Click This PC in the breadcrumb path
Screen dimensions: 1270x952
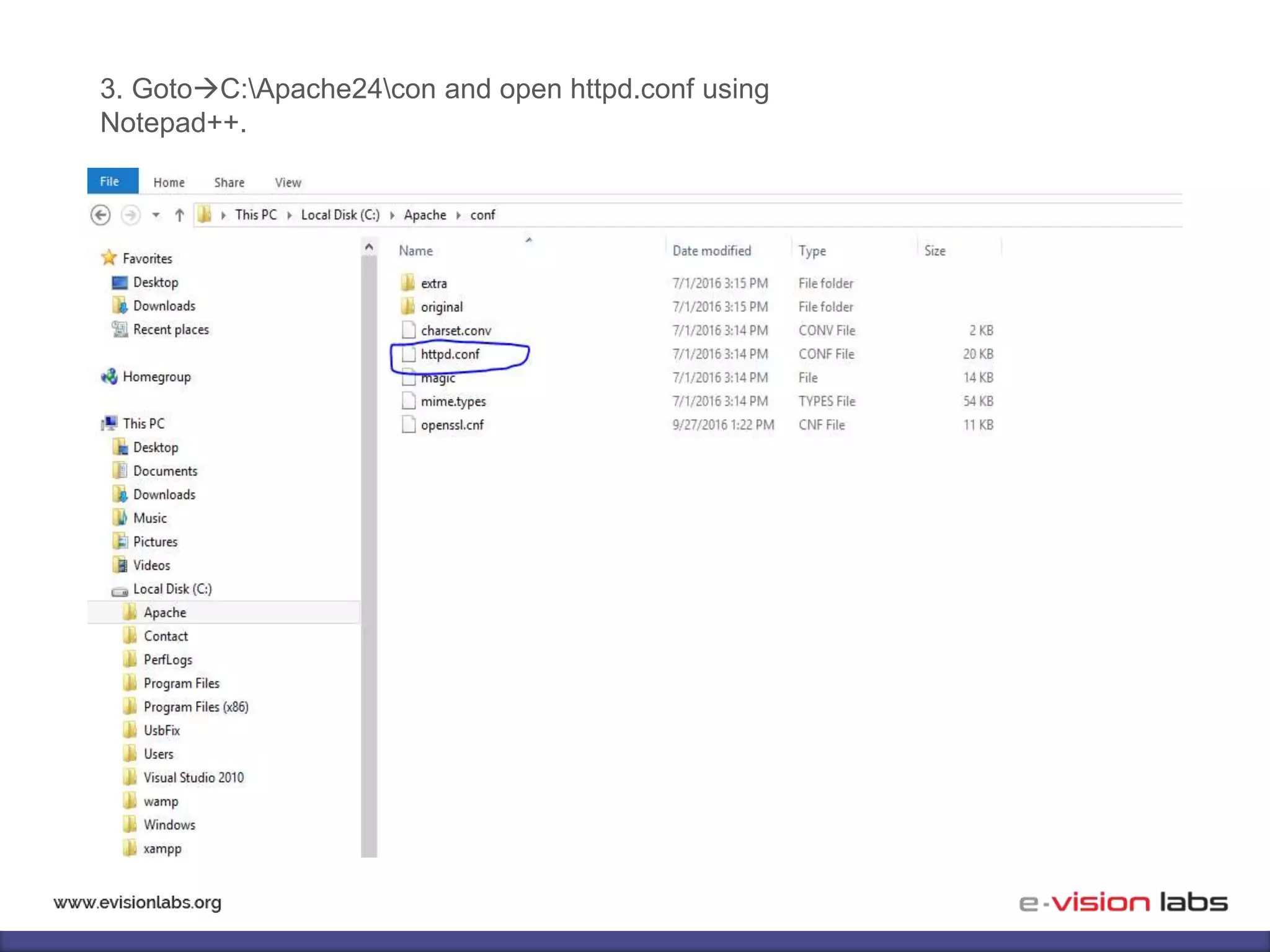255,214
